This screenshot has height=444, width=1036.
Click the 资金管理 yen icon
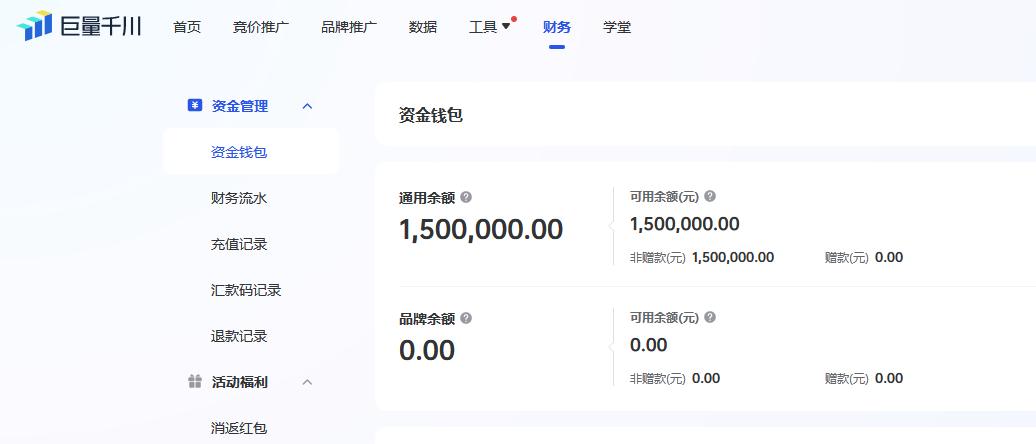(x=194, y=106)
